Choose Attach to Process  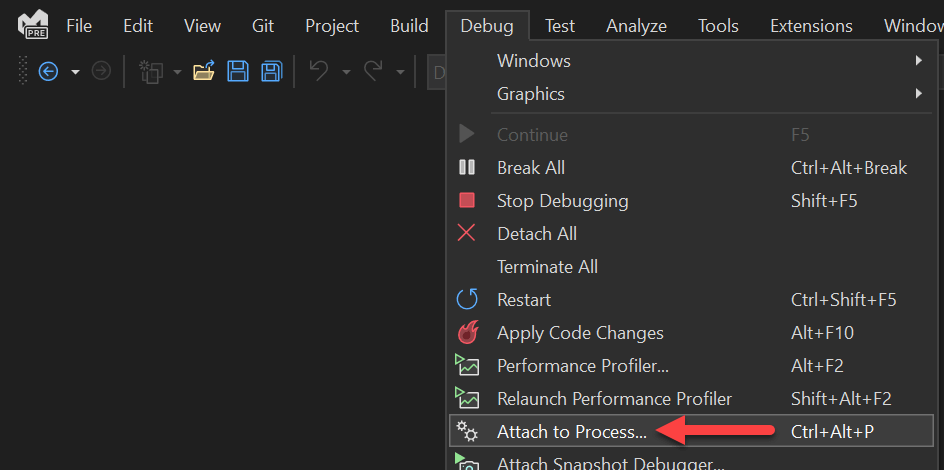click(x=571, y=432)
